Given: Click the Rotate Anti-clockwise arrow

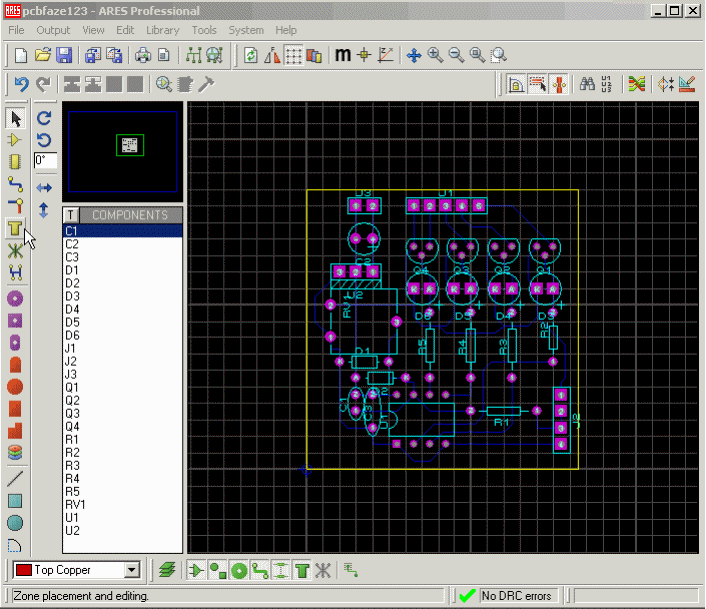Looking at the screenshot, I should (x=44, y=140).
